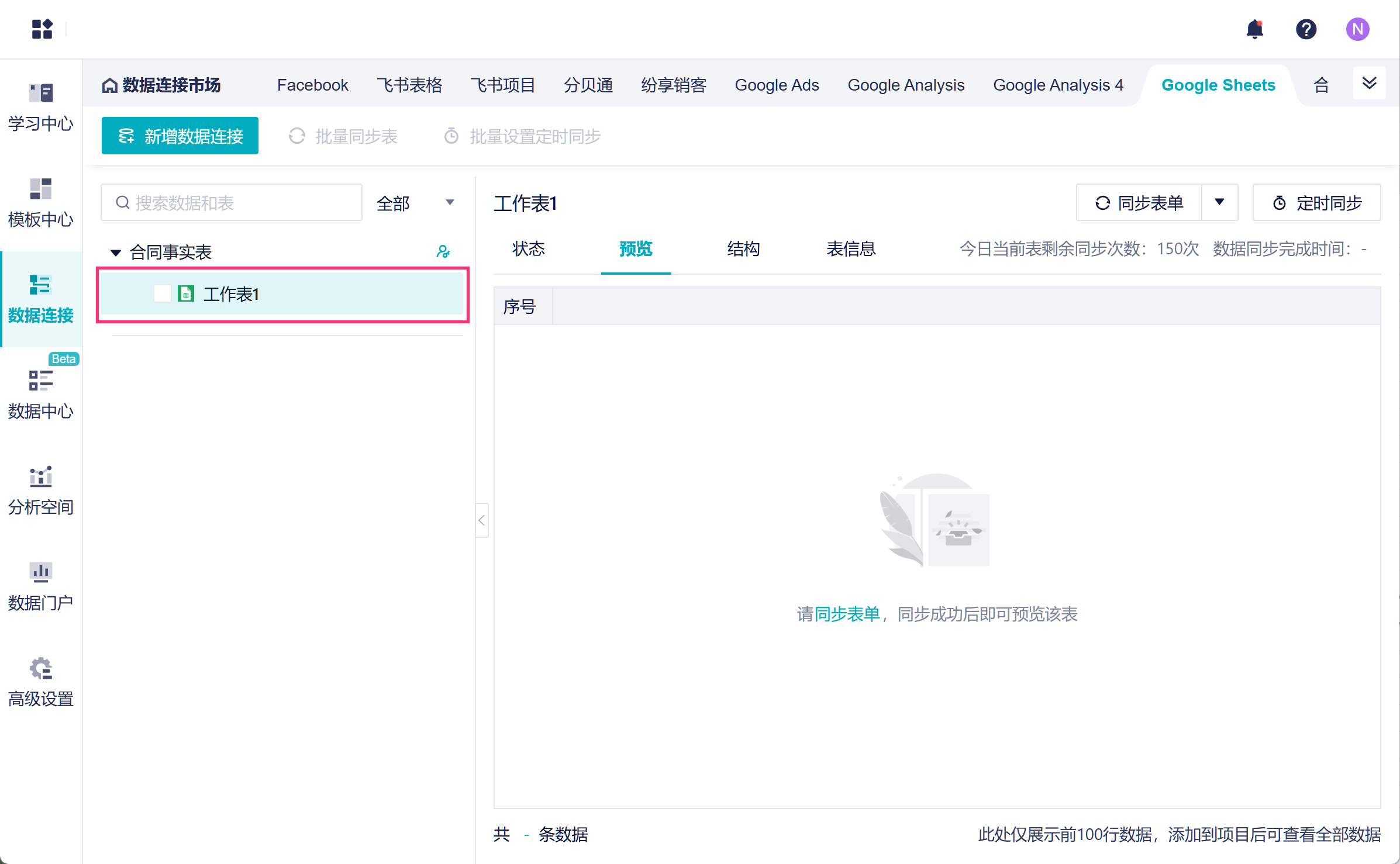Screen dimensions: 1400x864
Task: Check the 工作表1 checkbox
Action: 162,293
